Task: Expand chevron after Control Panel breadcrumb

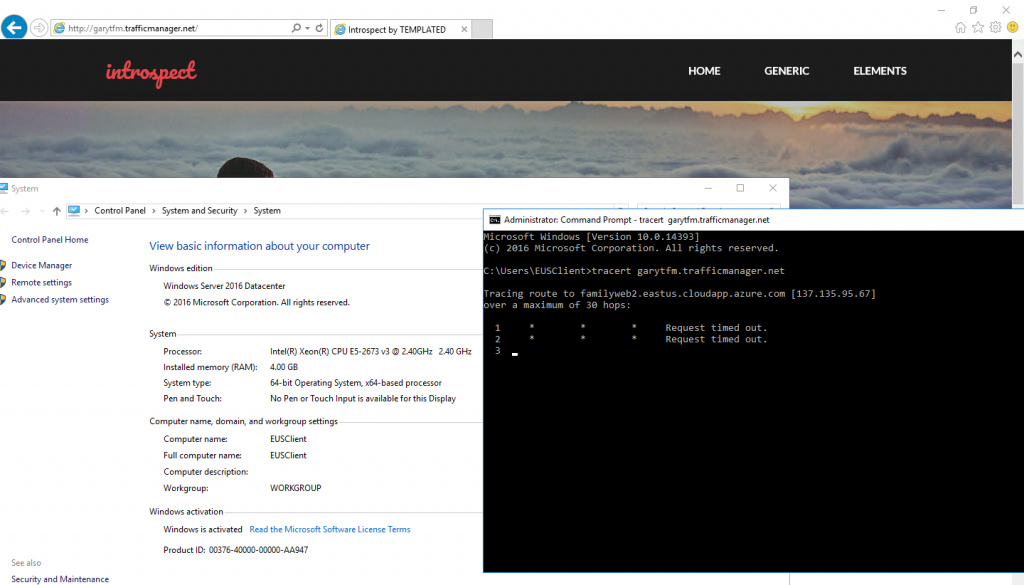Action: coord(154,211)
